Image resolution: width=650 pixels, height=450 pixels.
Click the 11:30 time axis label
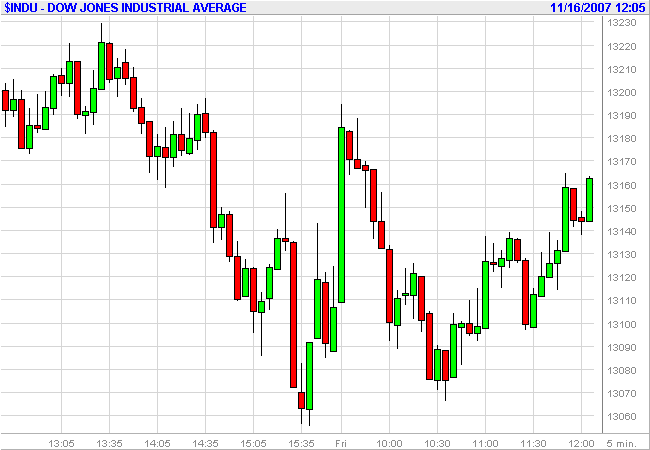point(534,444)
